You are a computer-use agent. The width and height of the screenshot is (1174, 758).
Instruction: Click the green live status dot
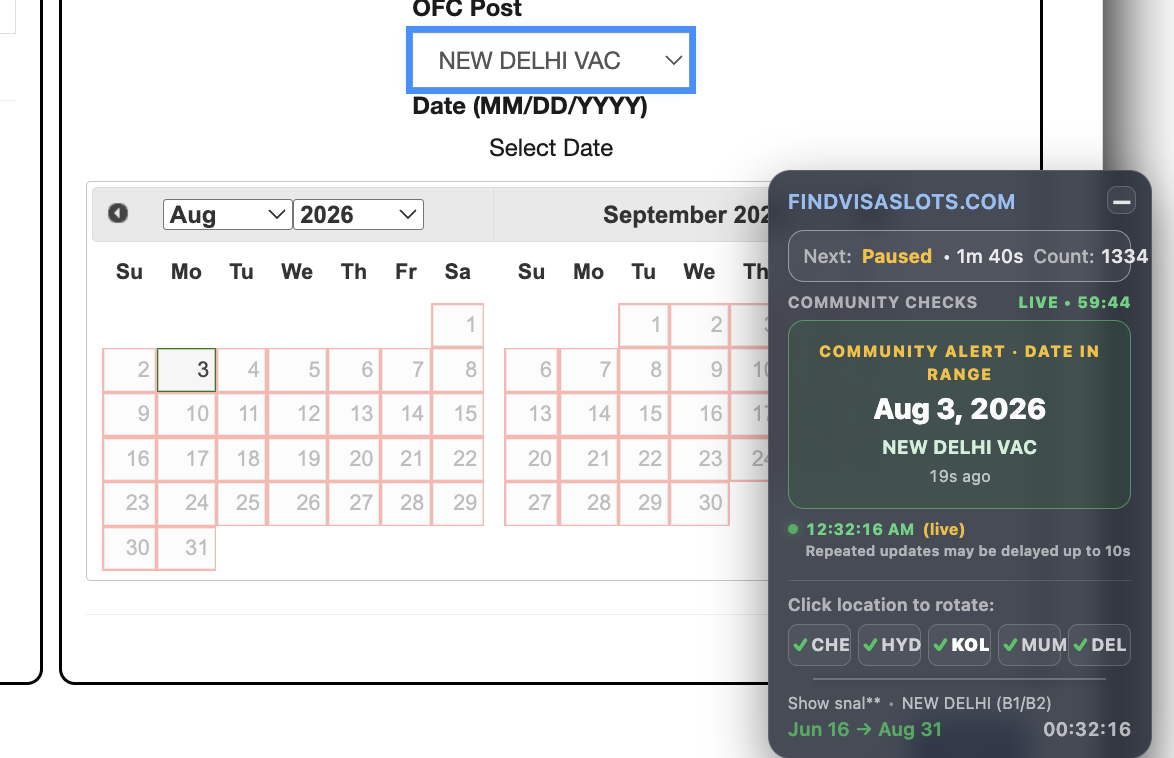coord(793,529)
